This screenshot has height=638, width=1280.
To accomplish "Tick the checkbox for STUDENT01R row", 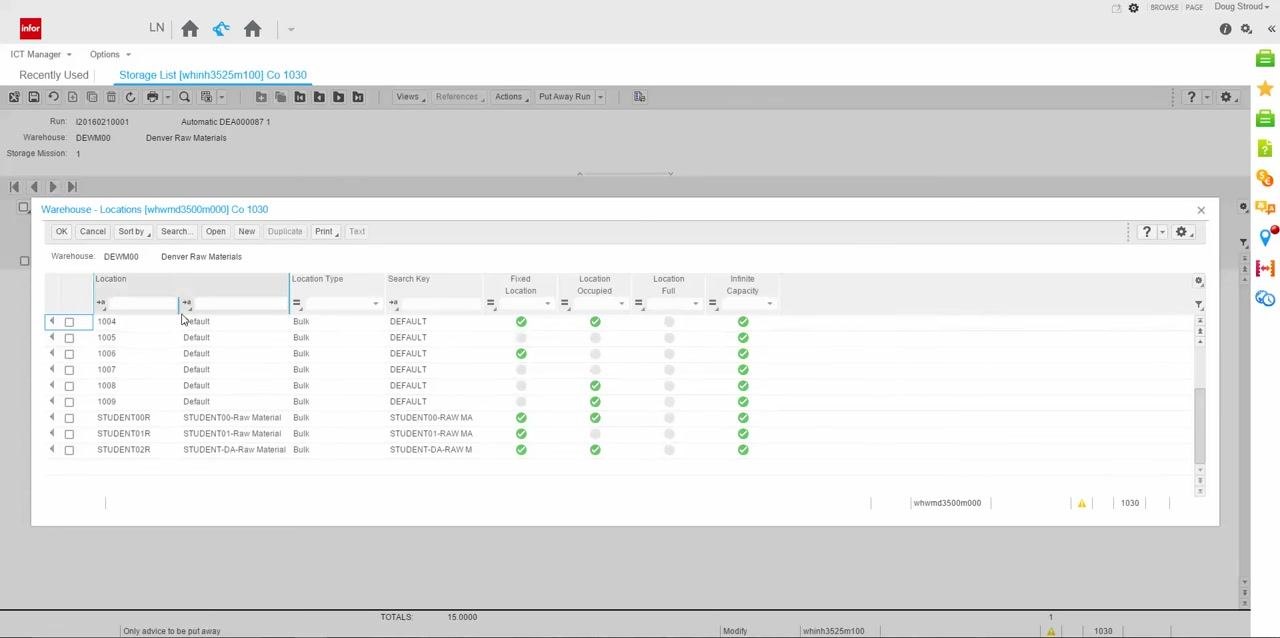I will [x=69, y=434].
